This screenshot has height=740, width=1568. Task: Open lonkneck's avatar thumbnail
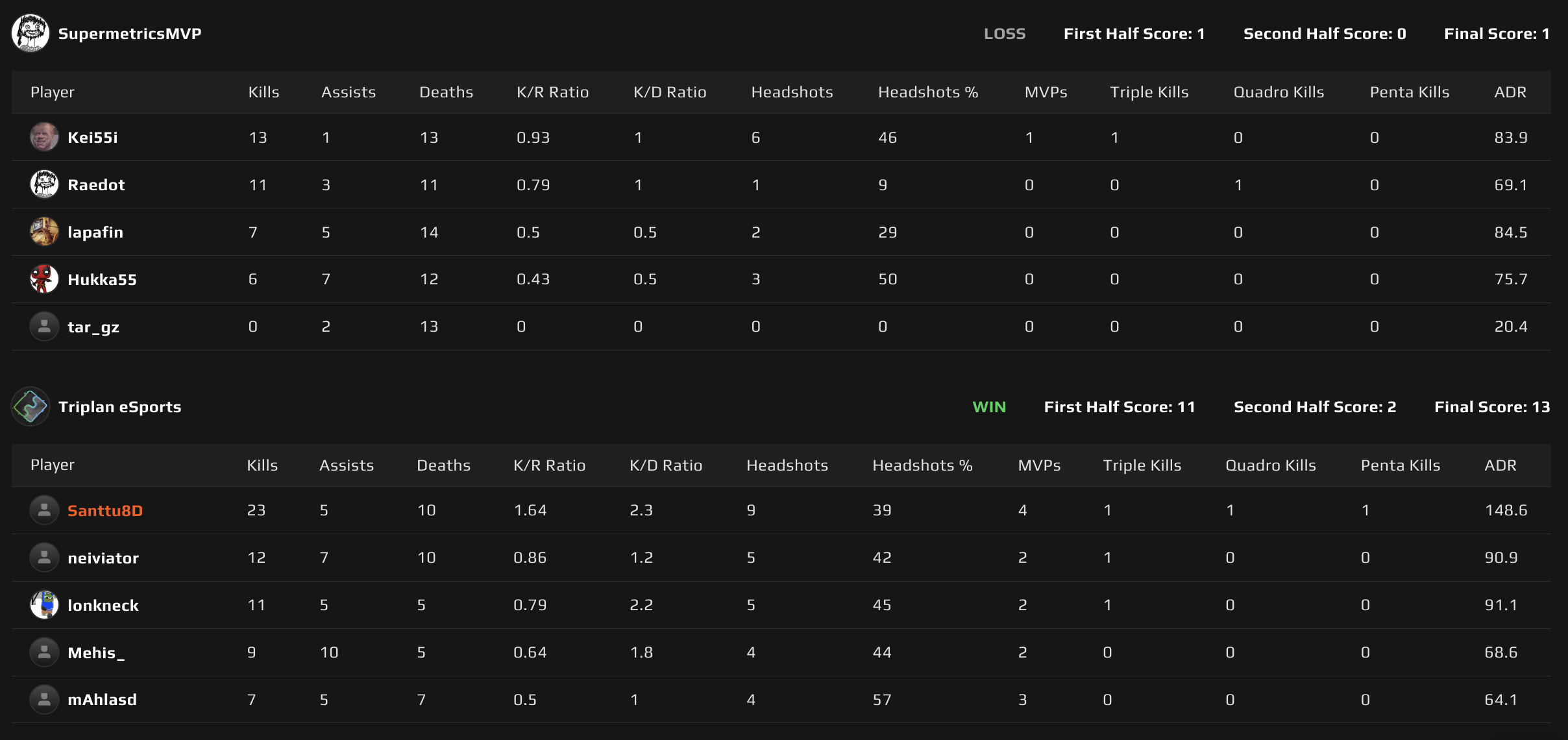point(43,604)
